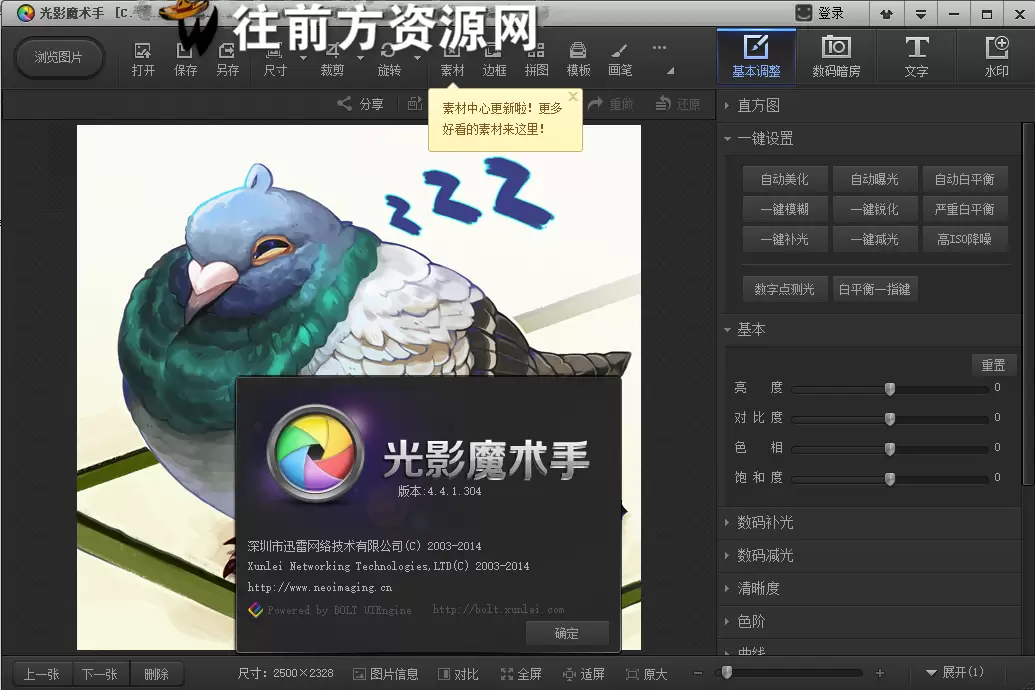Image resolution: width=1035 pixels, height=690 pixels.
Task: Add a frame with 边框
Action: click(494, 59)
